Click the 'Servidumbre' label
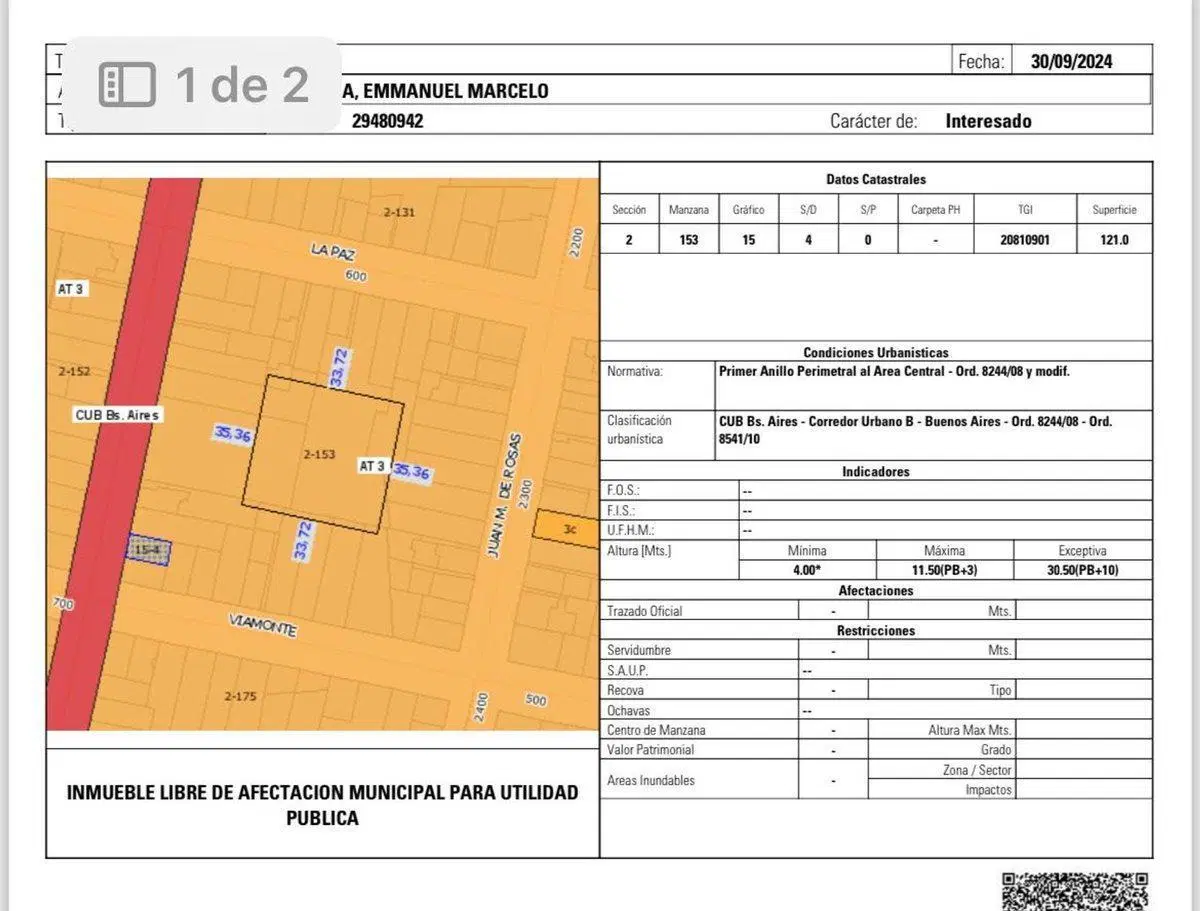The width and height of the screenshot is (1200, 911). coord(639,651)
